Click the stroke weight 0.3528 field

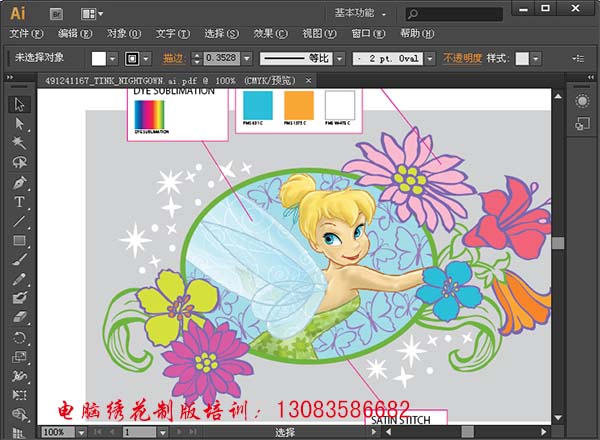click(222, 59)
